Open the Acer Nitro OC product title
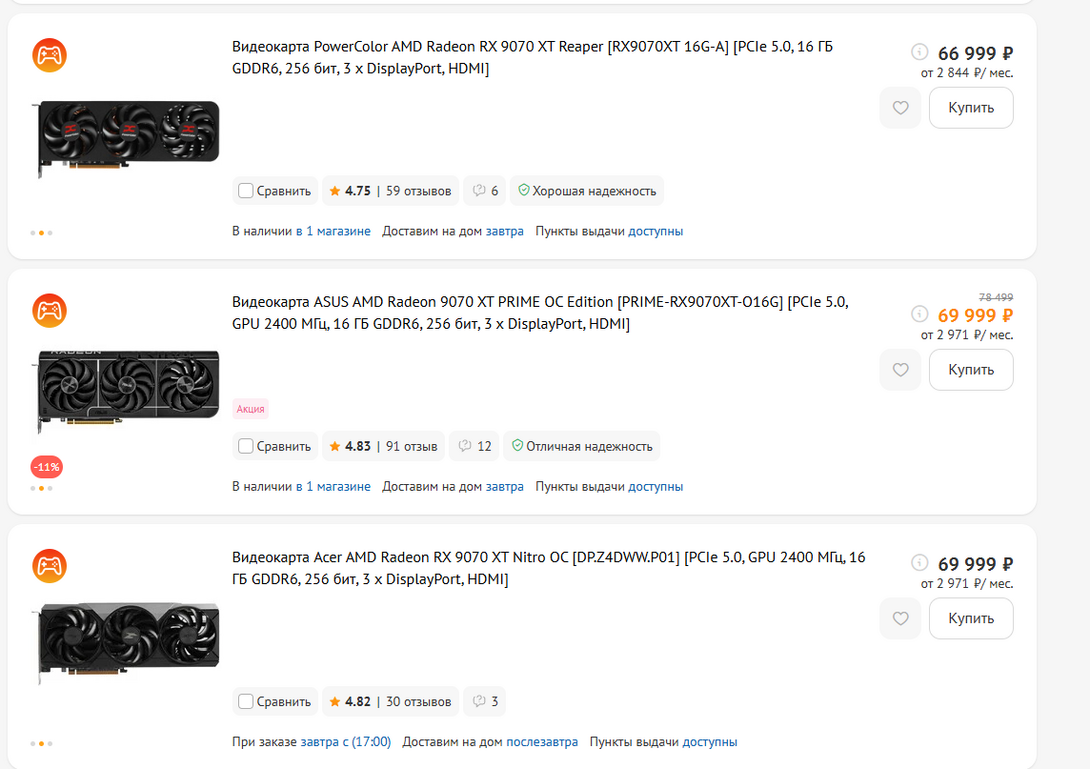Image resolution: width=1090 pixels, height=769 pixels. click(x=548, y=568)
